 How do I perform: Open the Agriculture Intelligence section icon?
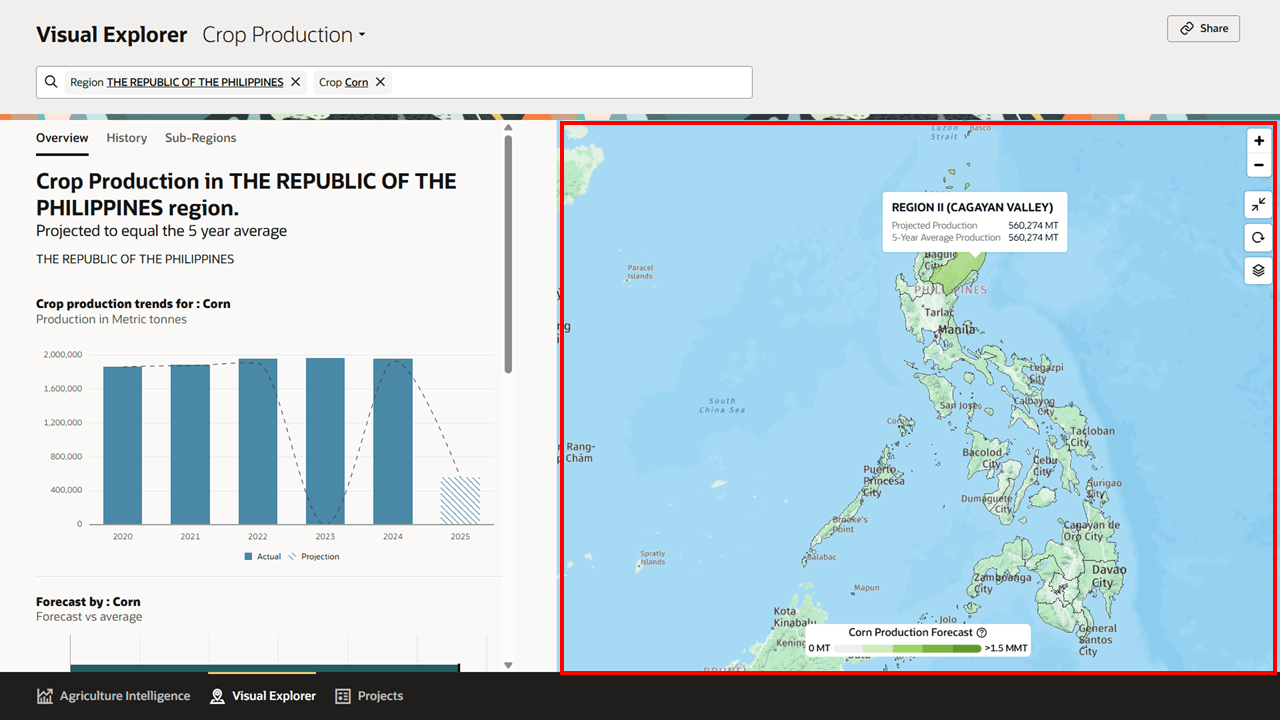click(44, 695)
